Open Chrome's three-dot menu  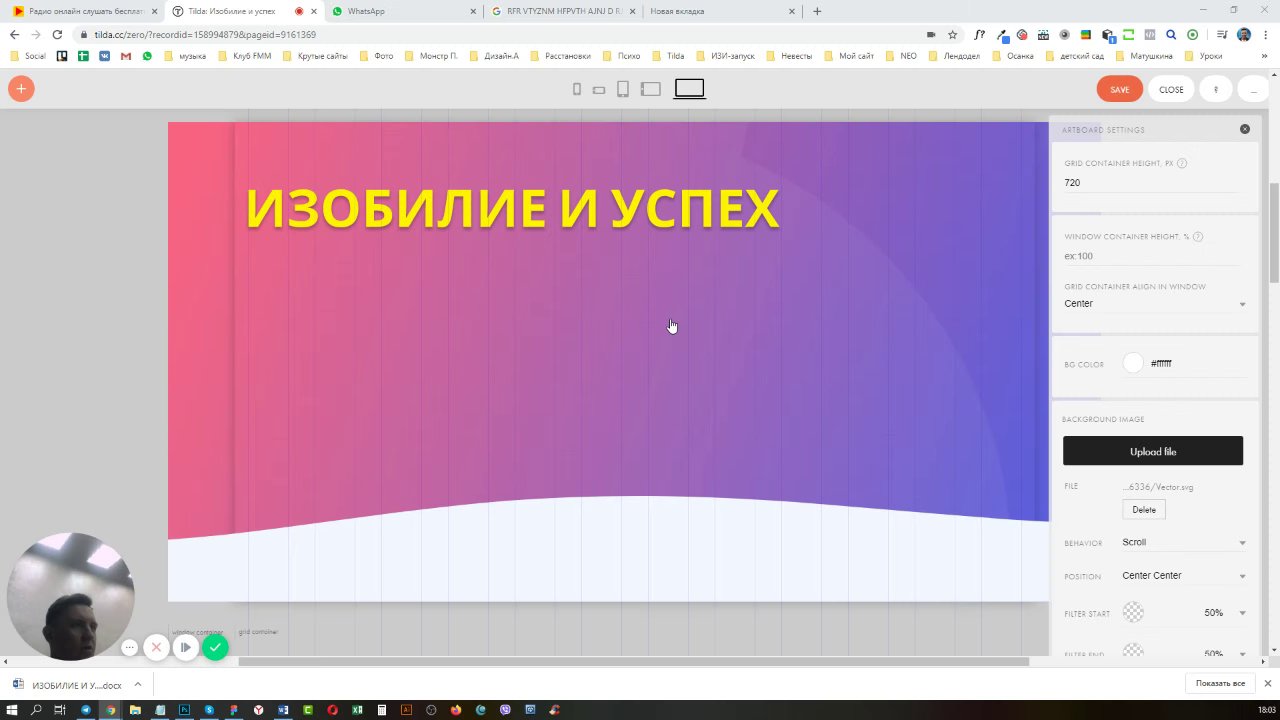point(1266,34)
